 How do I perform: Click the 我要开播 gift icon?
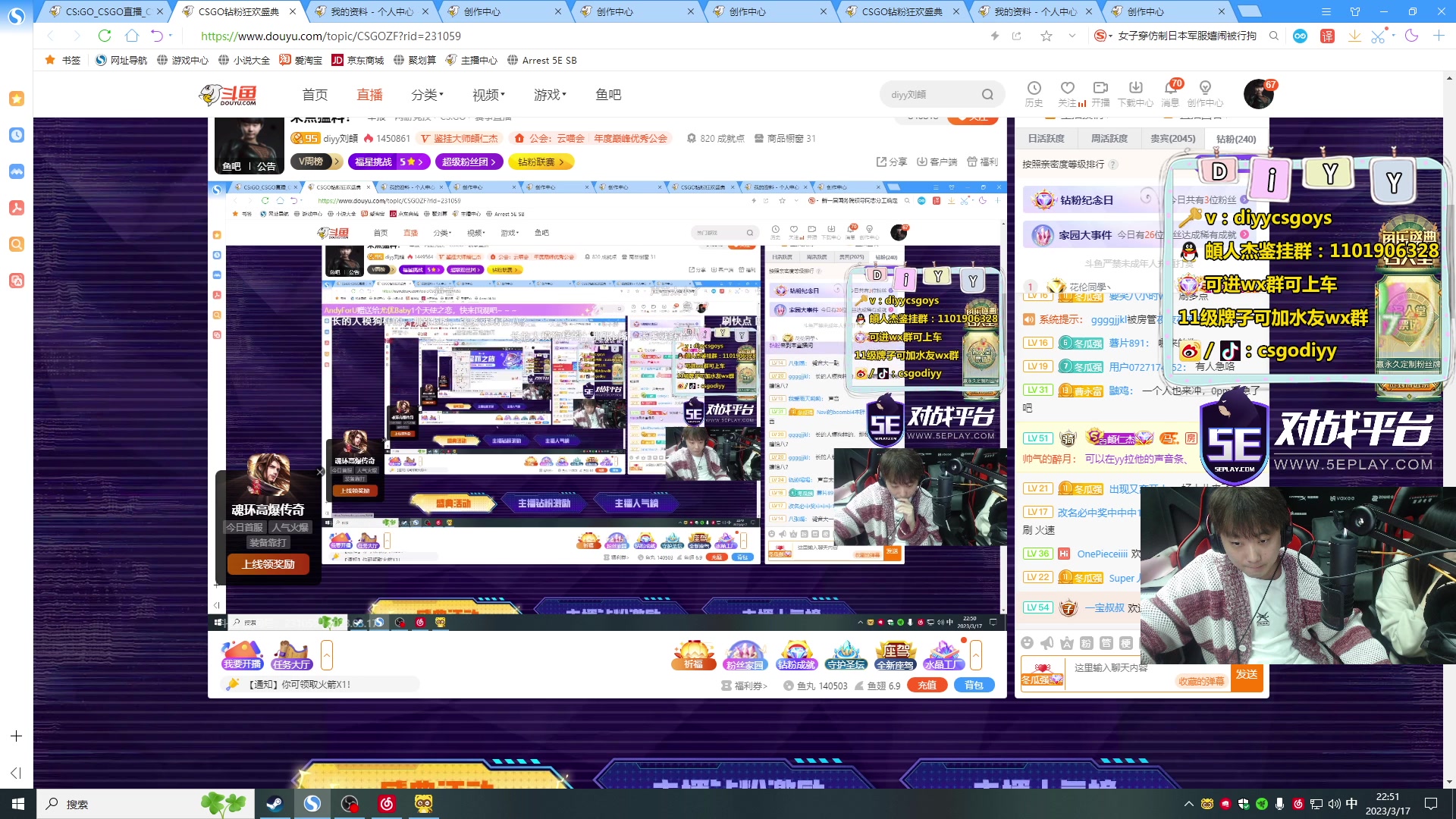coord(242,655)
